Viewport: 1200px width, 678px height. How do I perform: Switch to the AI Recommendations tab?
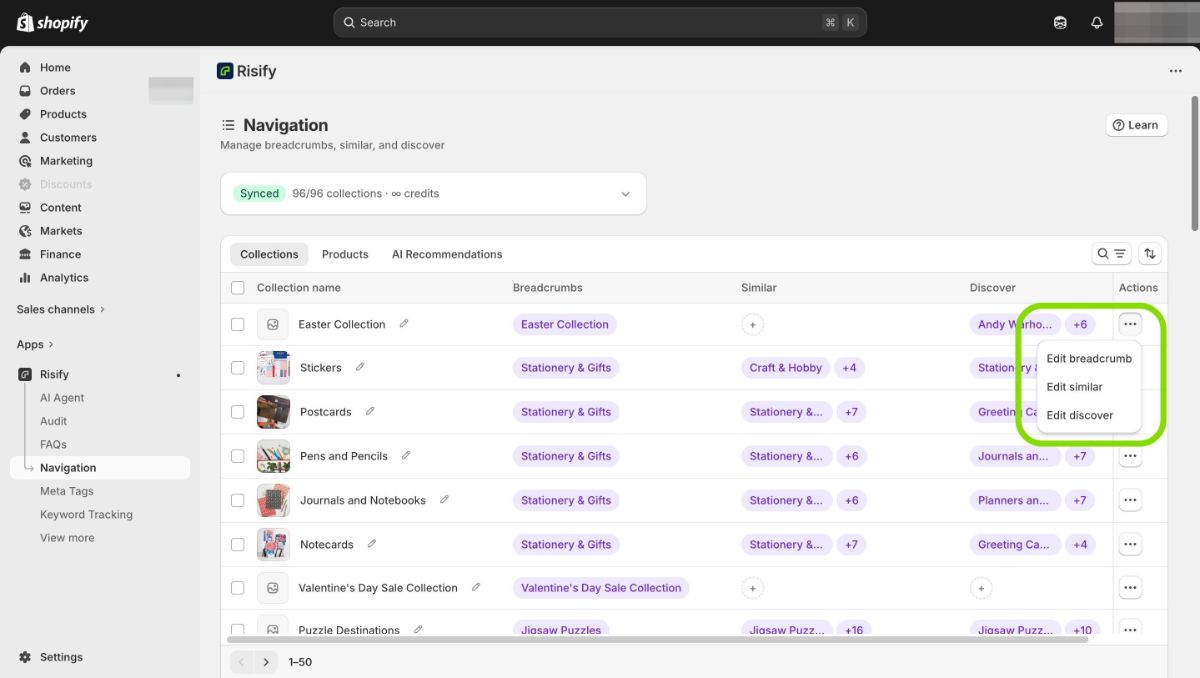pyautogui.click(x=447, y=254)
